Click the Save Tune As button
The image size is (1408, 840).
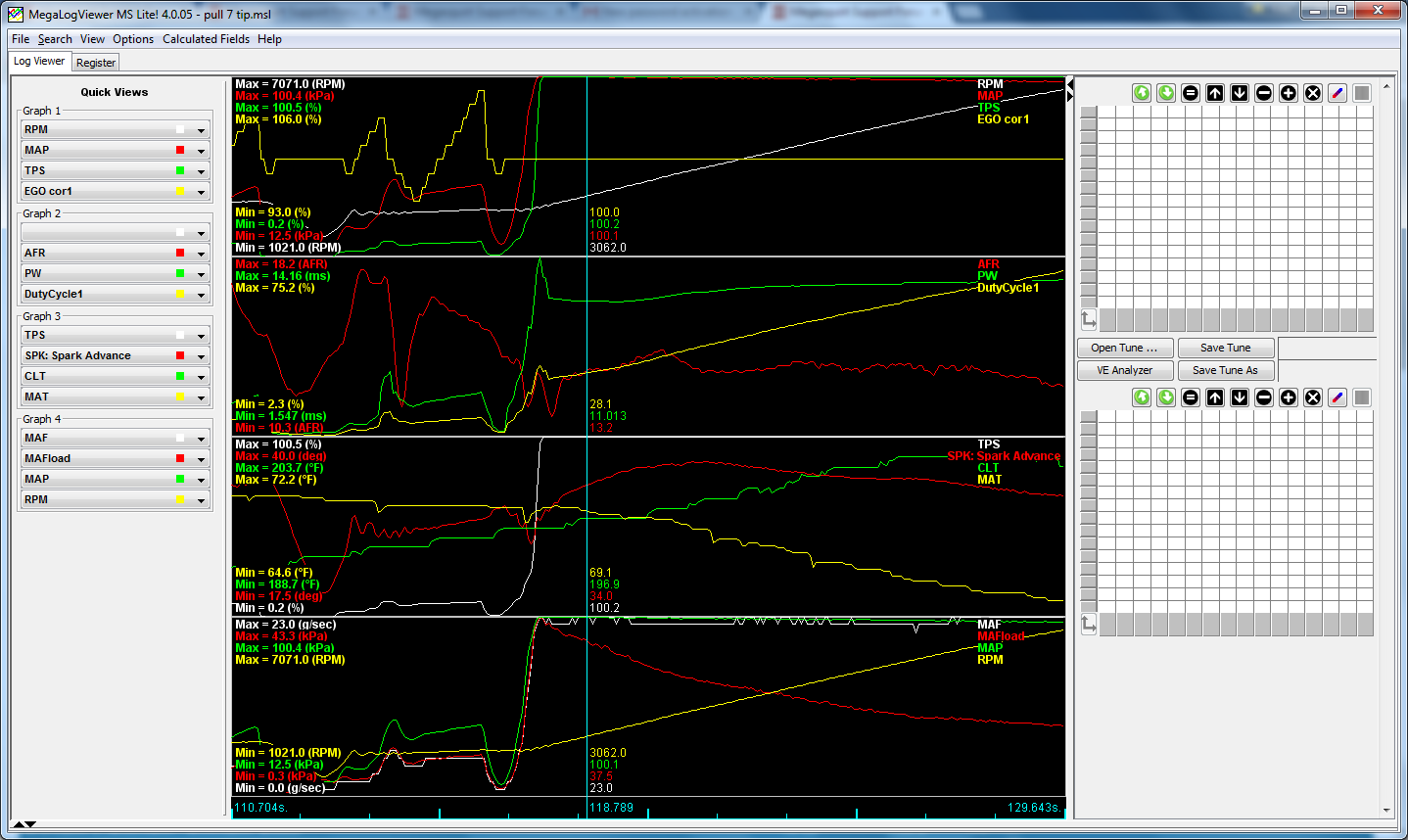(1226, 370)
